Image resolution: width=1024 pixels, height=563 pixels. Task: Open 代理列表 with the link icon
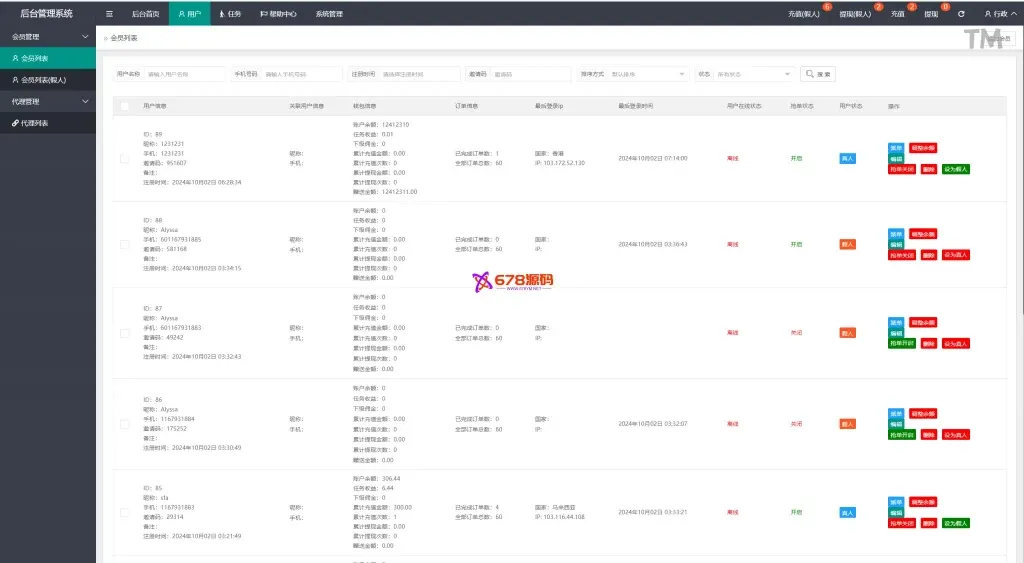34,123
